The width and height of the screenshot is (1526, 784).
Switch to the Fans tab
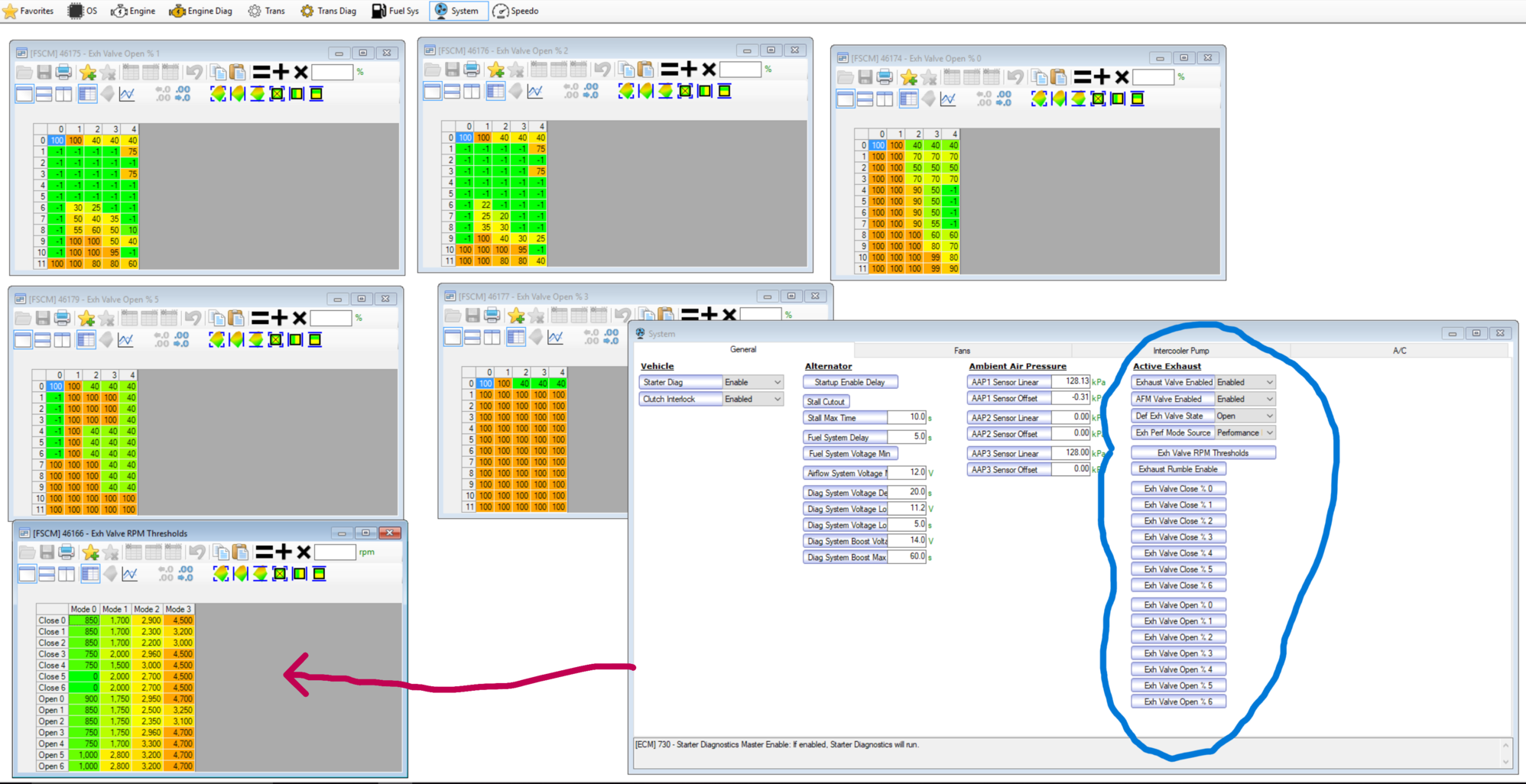tap(962, 351)
